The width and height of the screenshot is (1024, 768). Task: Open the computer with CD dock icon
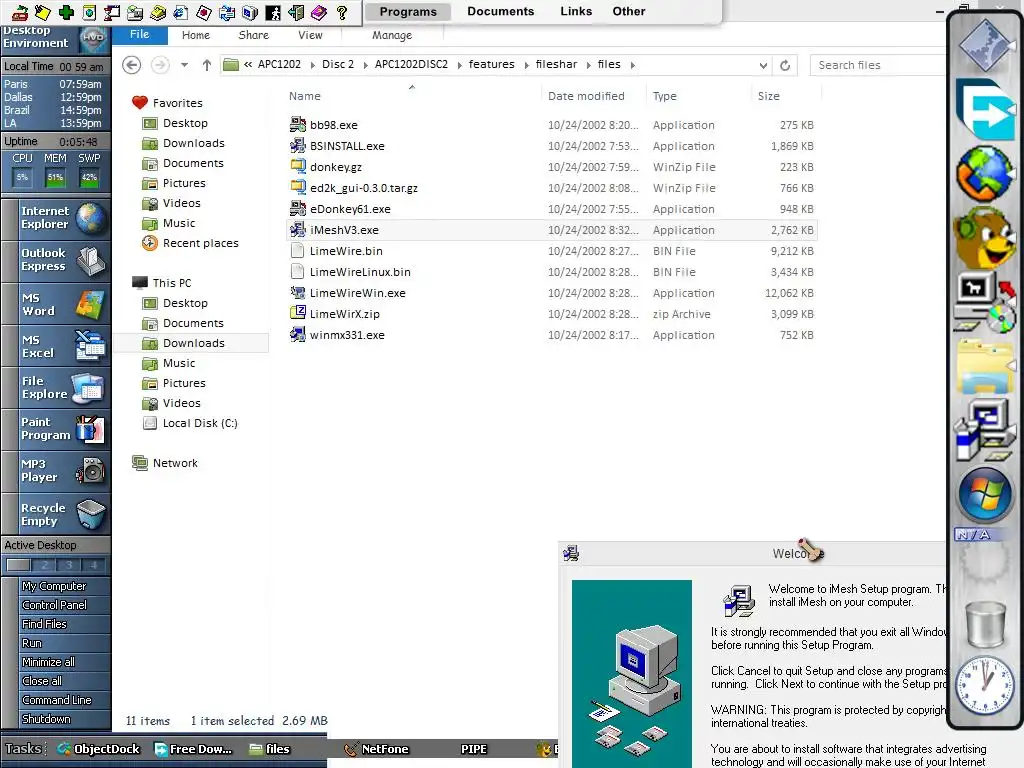(985, 301)
